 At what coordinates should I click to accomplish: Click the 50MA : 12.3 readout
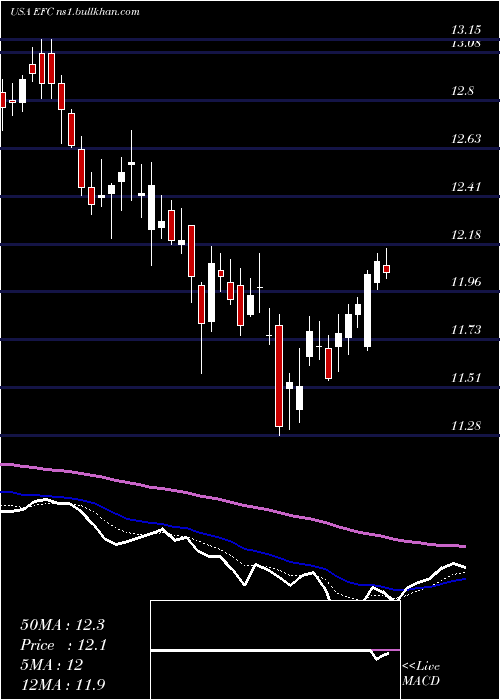tap(62, 625)
